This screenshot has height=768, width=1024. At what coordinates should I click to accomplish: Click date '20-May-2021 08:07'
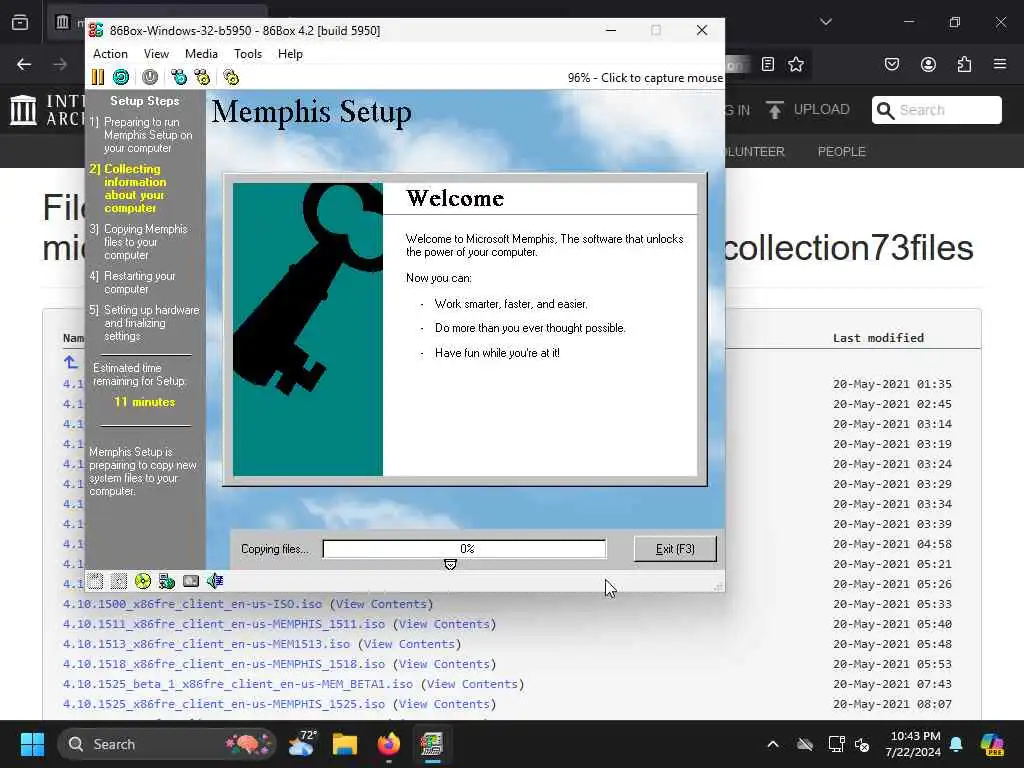(891, 704)
